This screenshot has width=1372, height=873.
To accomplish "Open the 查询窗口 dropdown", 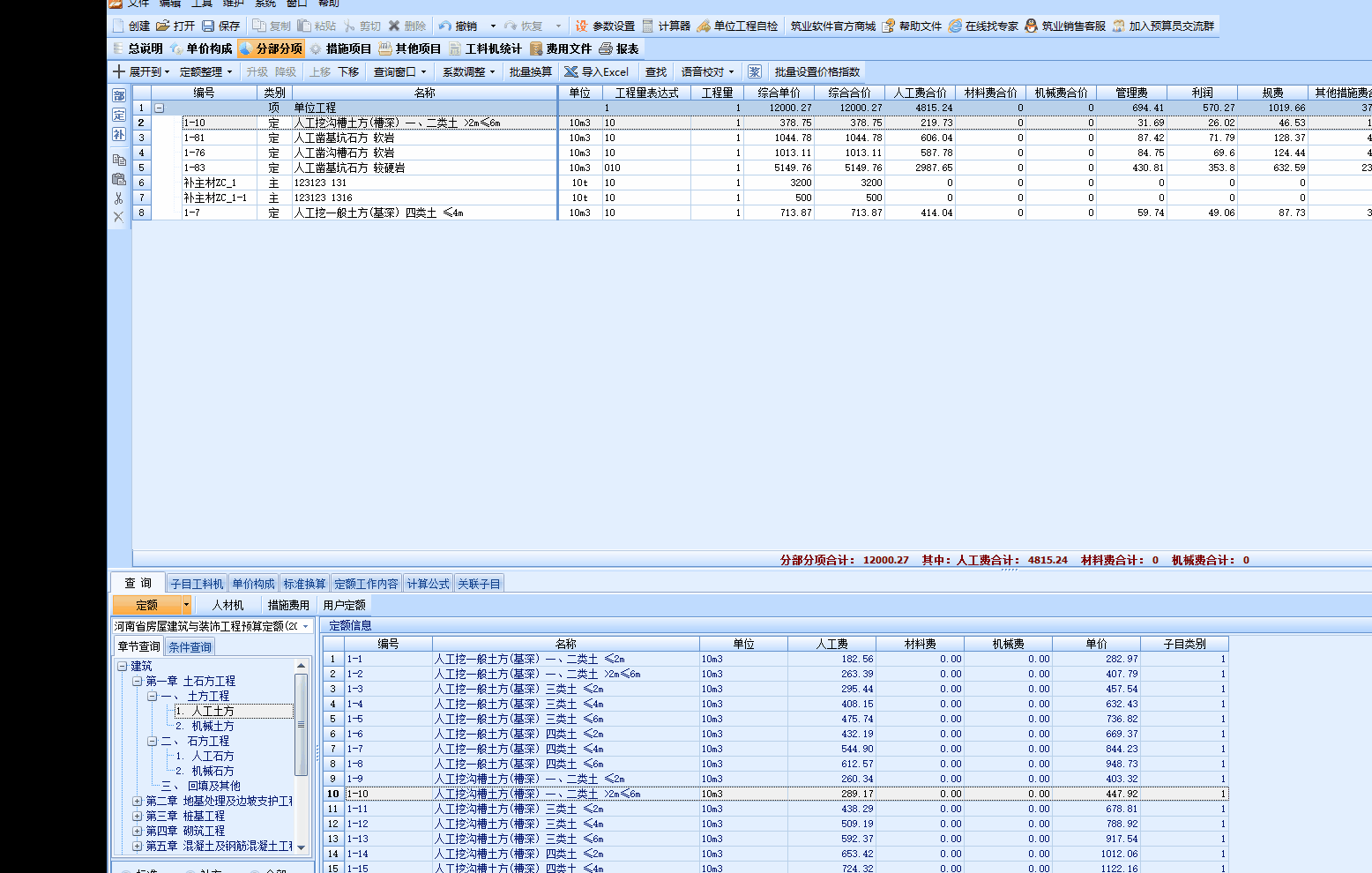I will click(x=423, y=72).
